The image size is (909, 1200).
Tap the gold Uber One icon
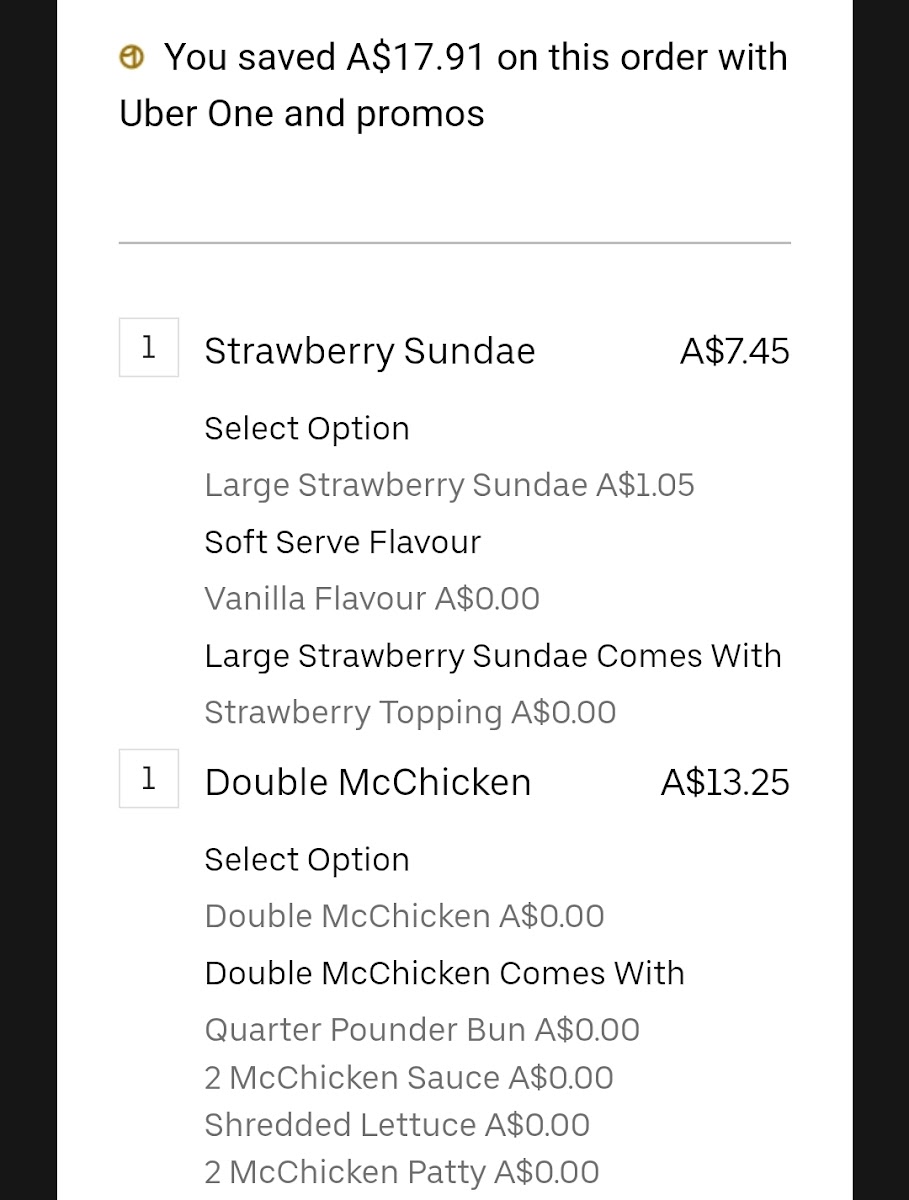pos(132,58)
